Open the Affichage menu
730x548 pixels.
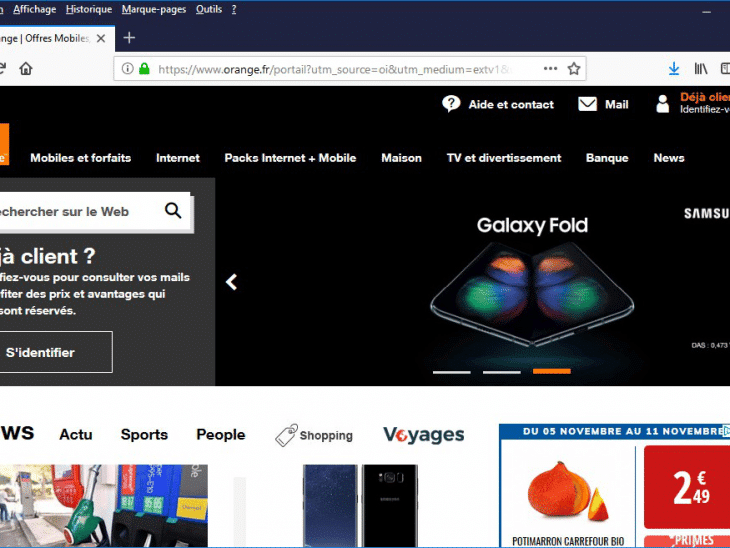pos(34,9)
